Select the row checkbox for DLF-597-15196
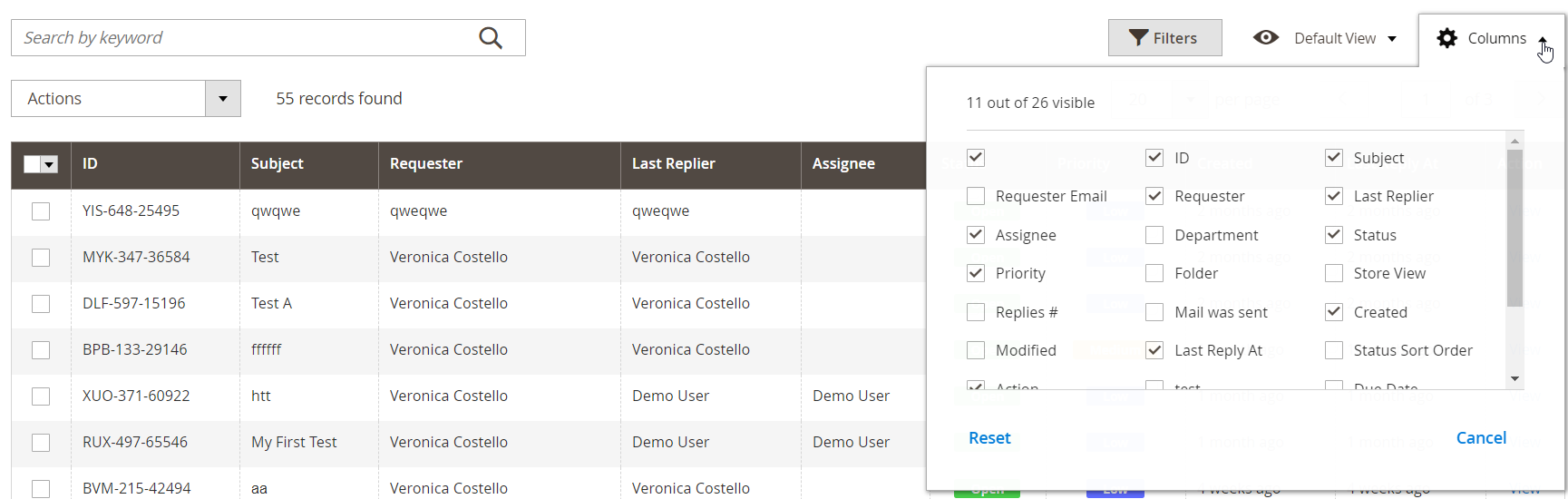Viewport: 1568px width, 499px height. point(41,304)
